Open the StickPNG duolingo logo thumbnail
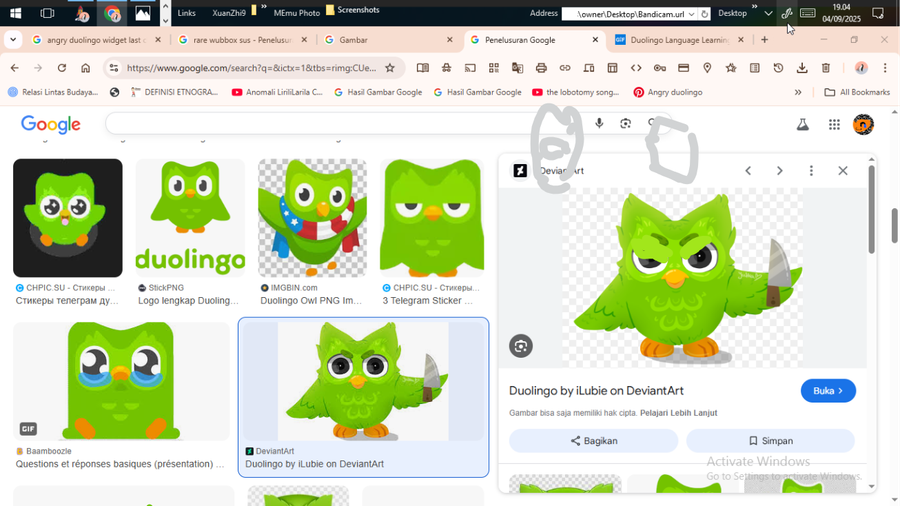The image size is (900, 506). point(190,218)
